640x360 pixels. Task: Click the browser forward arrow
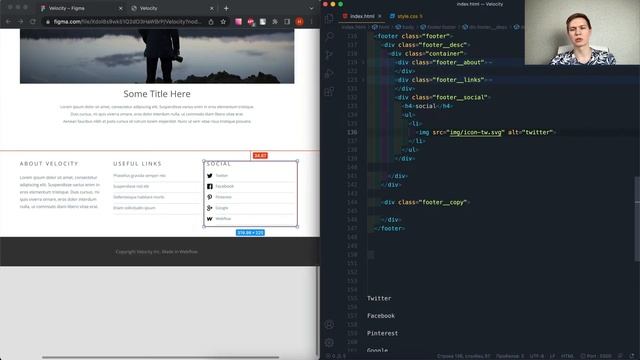(x=20, y=21)
